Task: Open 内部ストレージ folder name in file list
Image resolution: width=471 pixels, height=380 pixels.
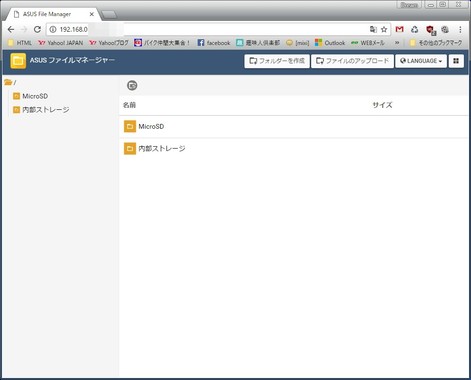Action: pyautogui.click(x=162, y=148)
